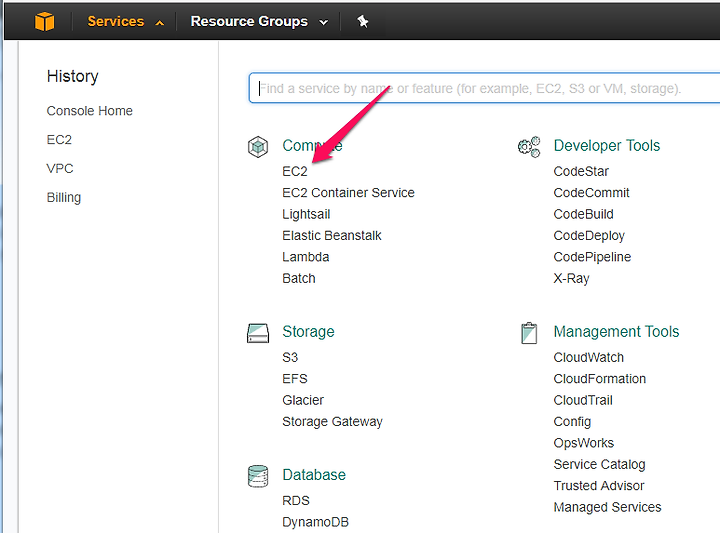Click the Management Tools heading
This screenshot has height=533, width=720.
tap(616, 331)
